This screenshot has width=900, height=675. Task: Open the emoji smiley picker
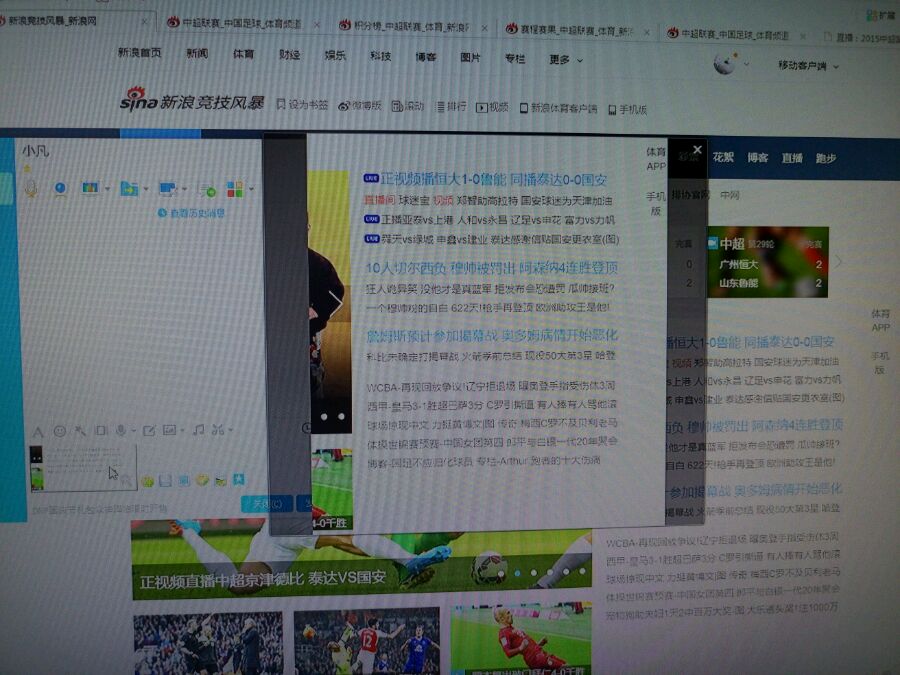[x=59, y=430]
